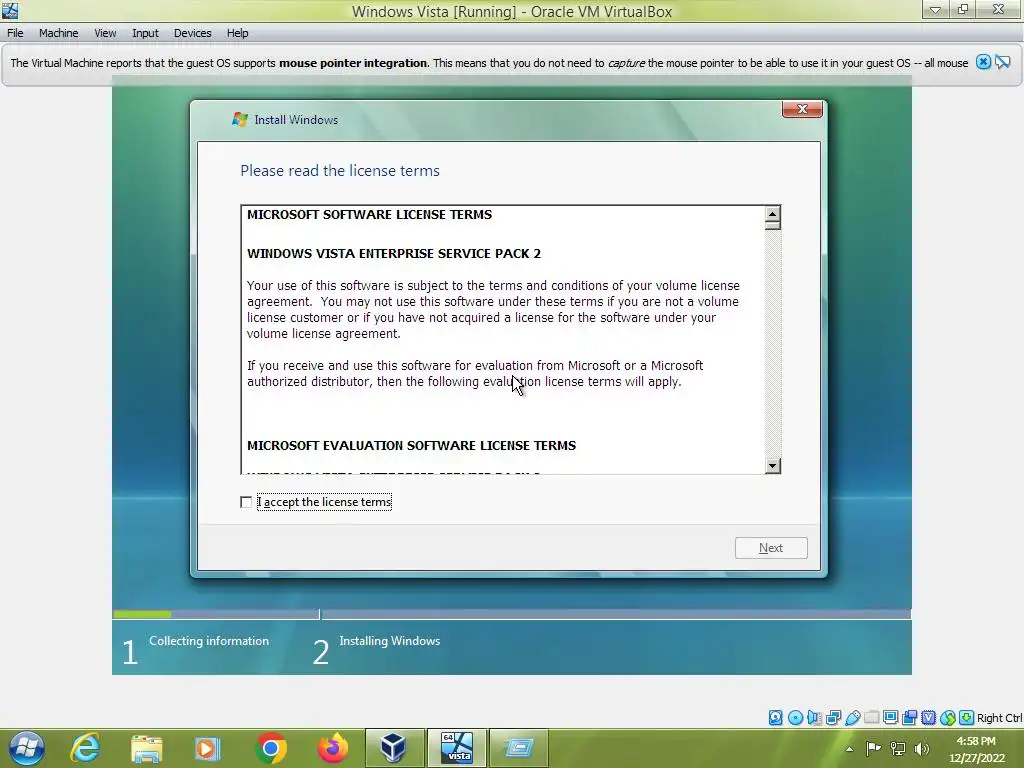The image size is (1024, 768).
Task: Show hidden system tray icons
Action: (x=849, y=749)
